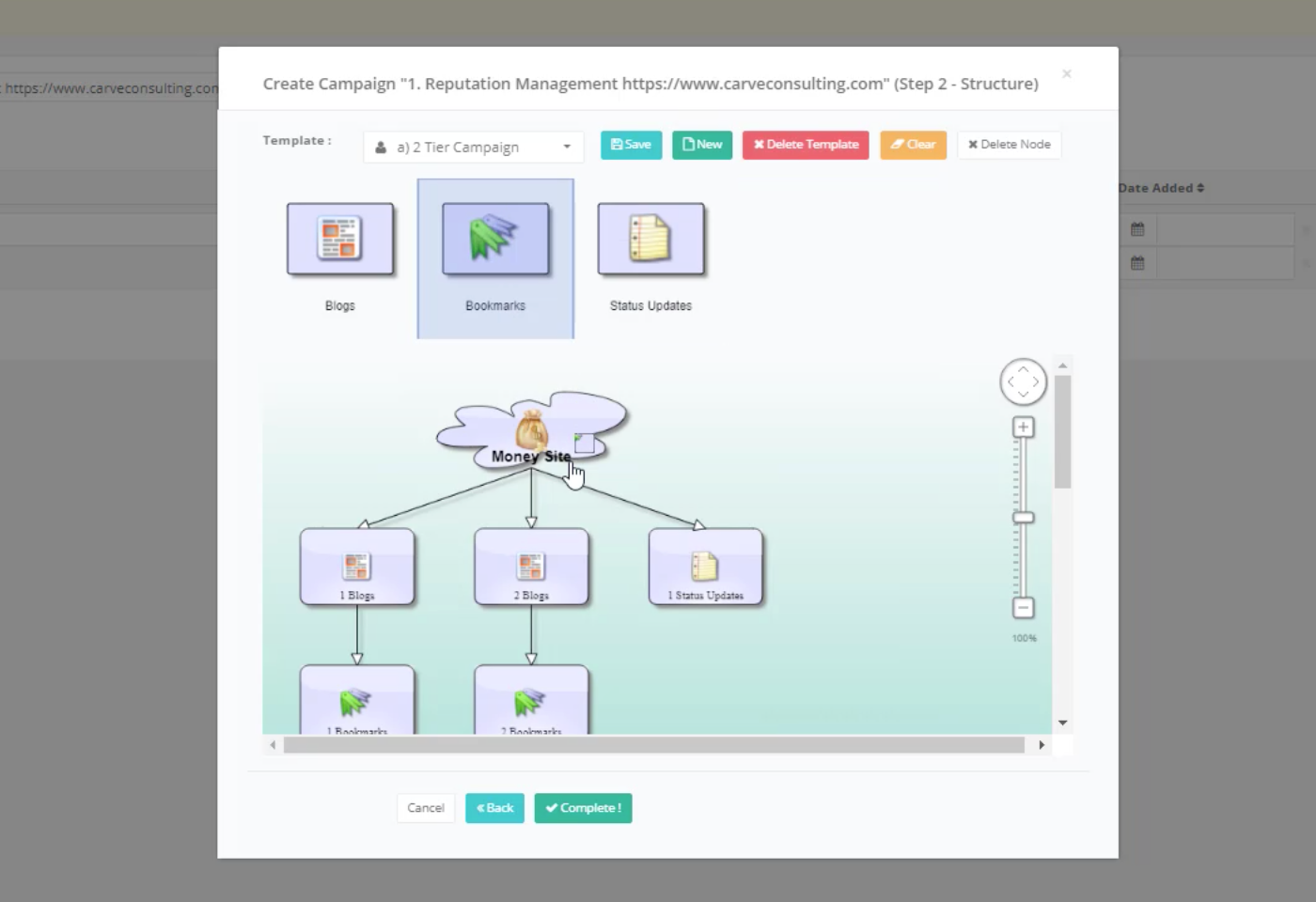Click the Delete Node button

[x=1010, y=145]
